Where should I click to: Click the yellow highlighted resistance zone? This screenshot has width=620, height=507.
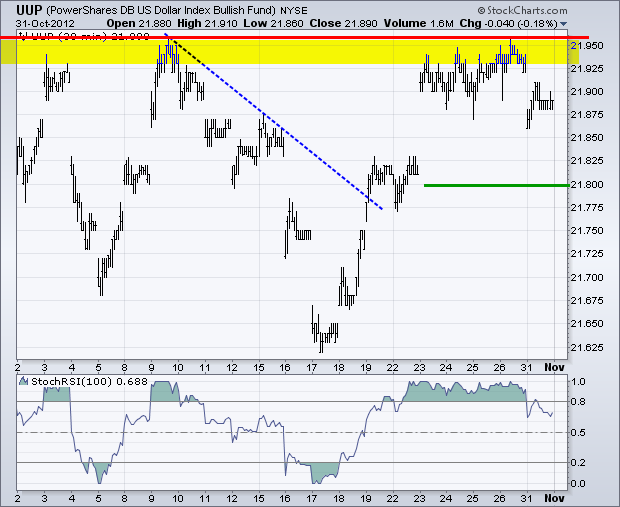click(x=289, y=51)
